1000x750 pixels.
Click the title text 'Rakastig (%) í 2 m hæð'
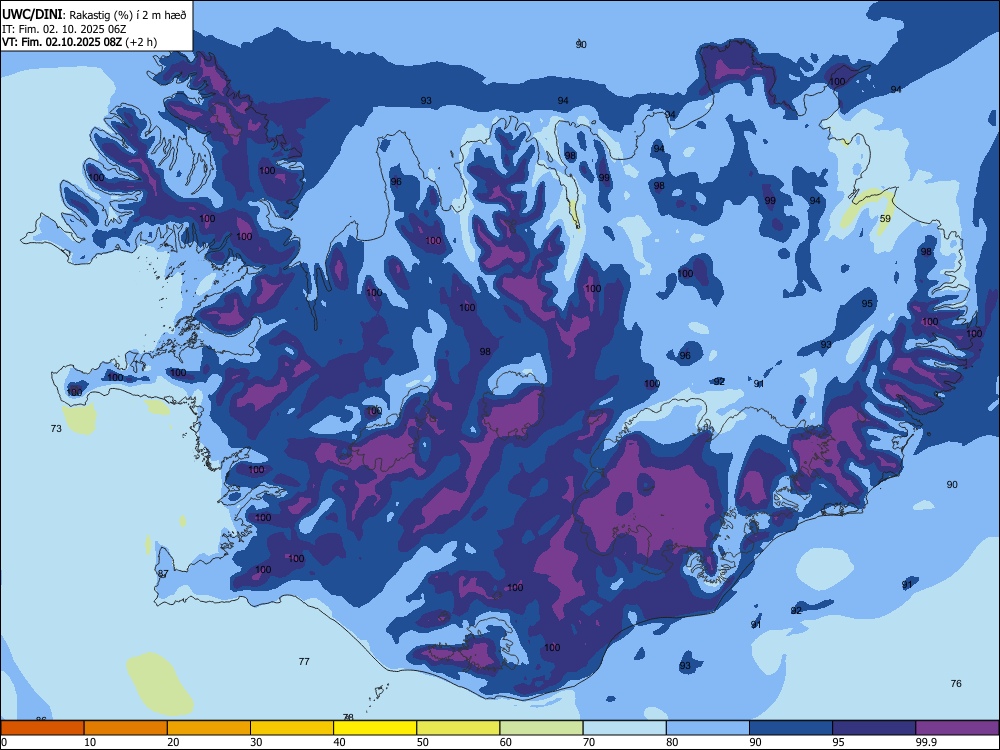click(x=127, y=15)
